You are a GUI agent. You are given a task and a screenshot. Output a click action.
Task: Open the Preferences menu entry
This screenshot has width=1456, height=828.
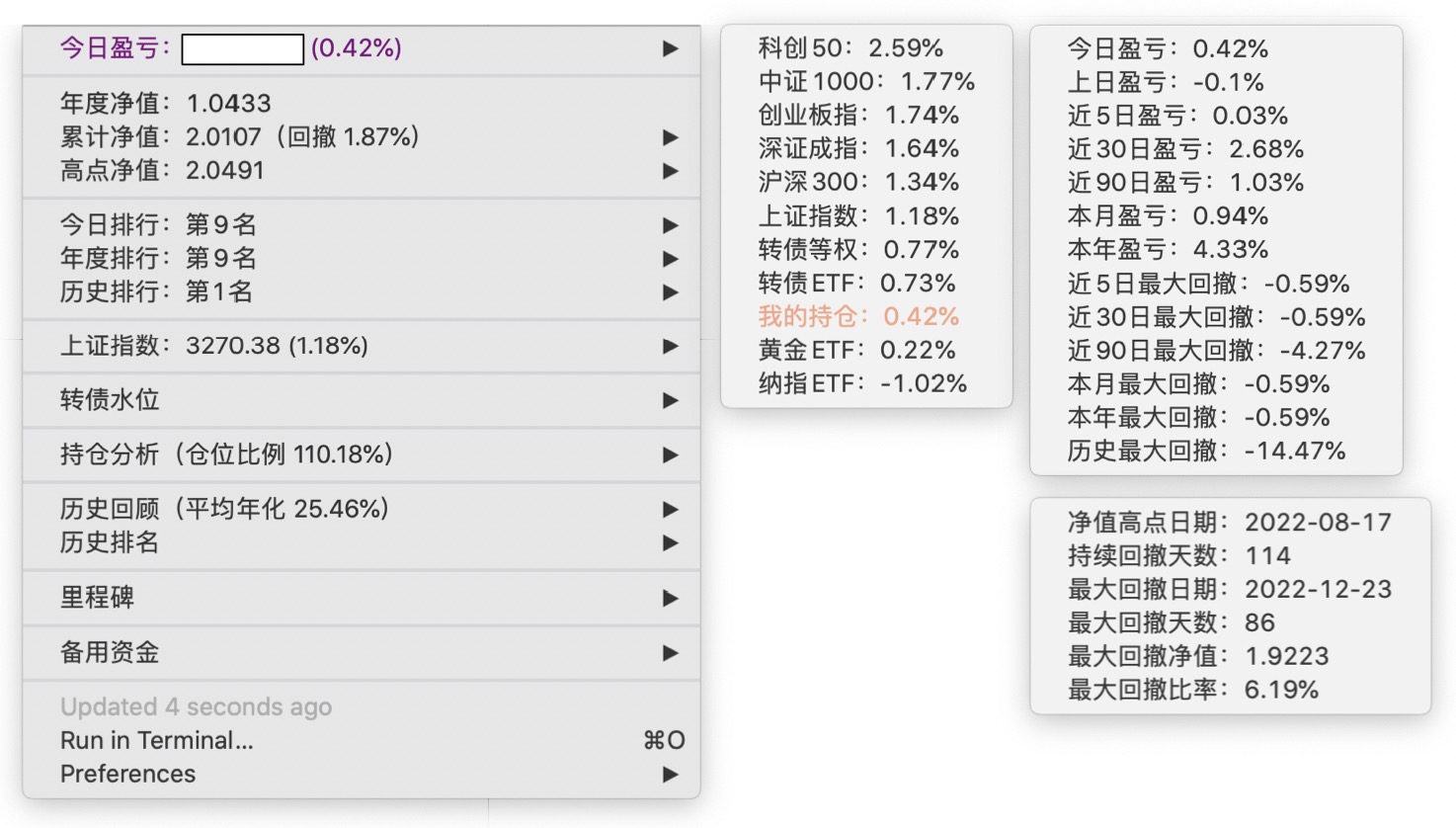(x=128, y=774)
